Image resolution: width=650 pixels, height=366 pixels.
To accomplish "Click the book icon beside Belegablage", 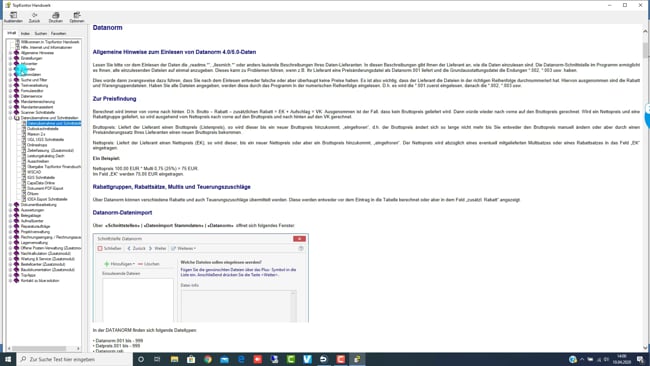I will pos(17,216).
